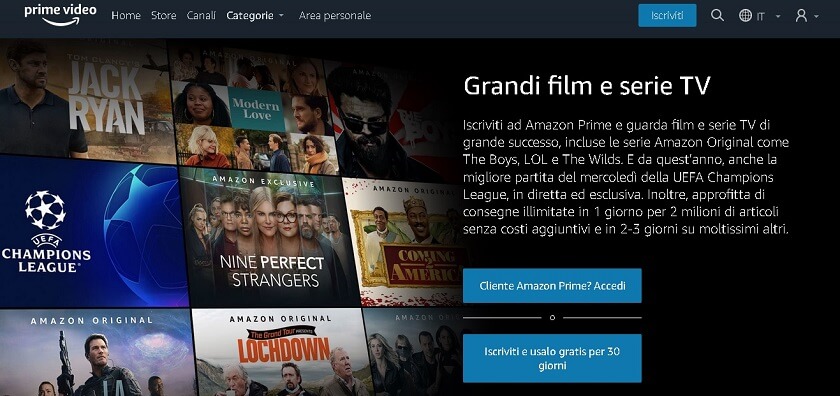Open the user profile icon
840x396 pixels.
coord(801,16)
